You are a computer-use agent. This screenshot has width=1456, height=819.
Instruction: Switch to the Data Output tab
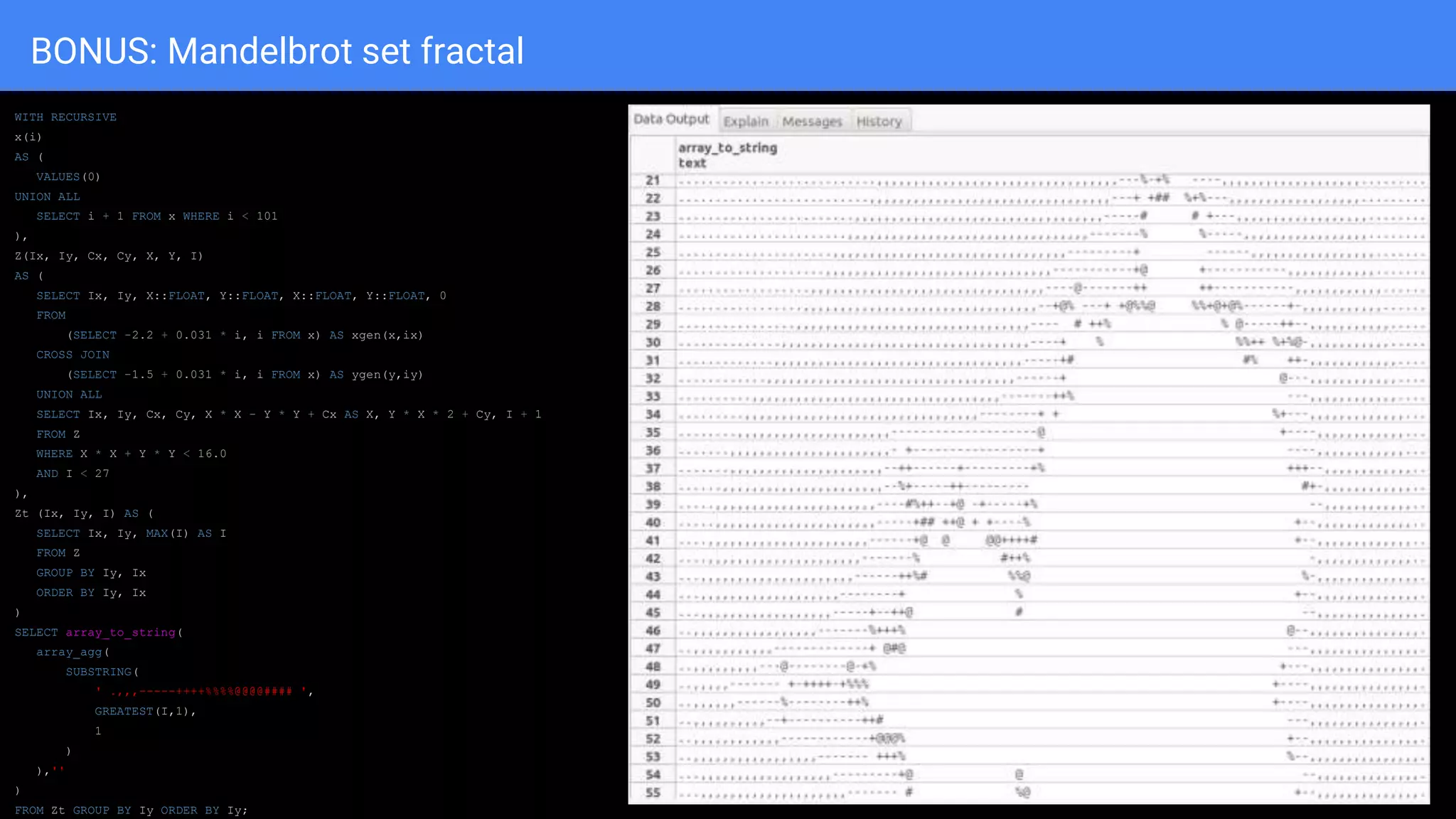coord(671,119)
